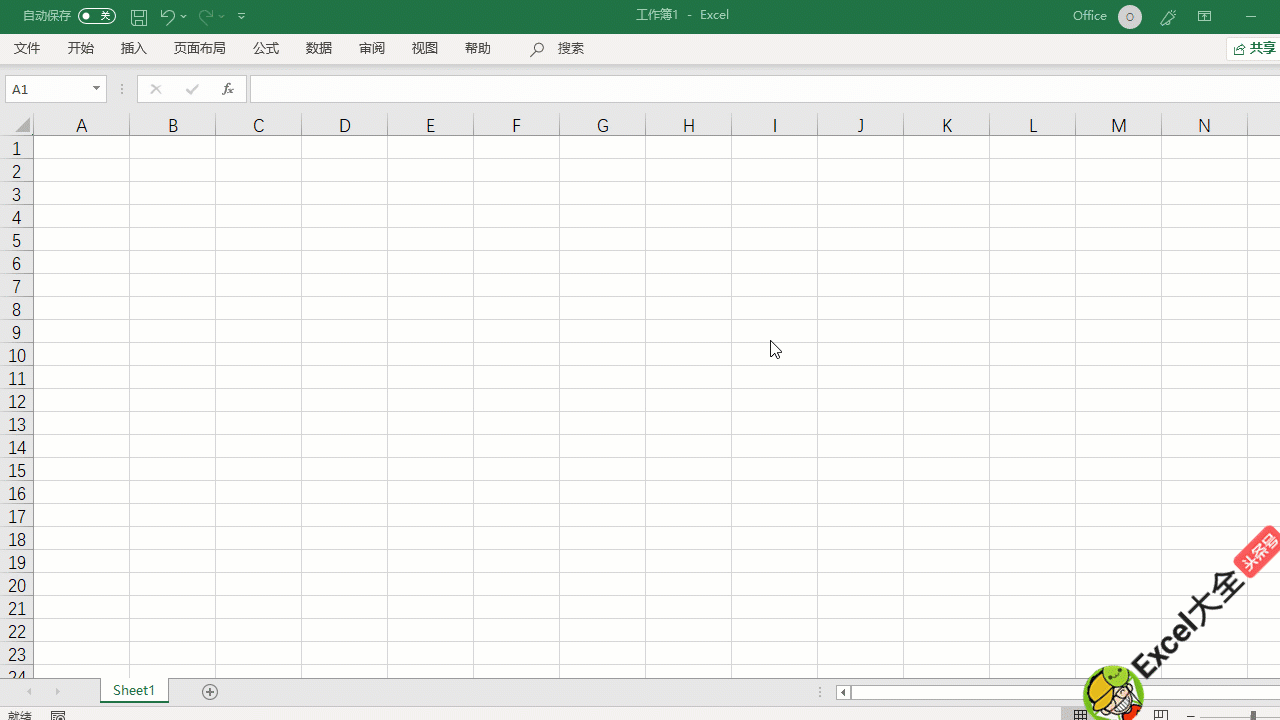Image resolution: width=1280 pixels, height=720 pixels.
Task: Save the workbook with the floppy disk icon
Action: (x=139, y=17)
